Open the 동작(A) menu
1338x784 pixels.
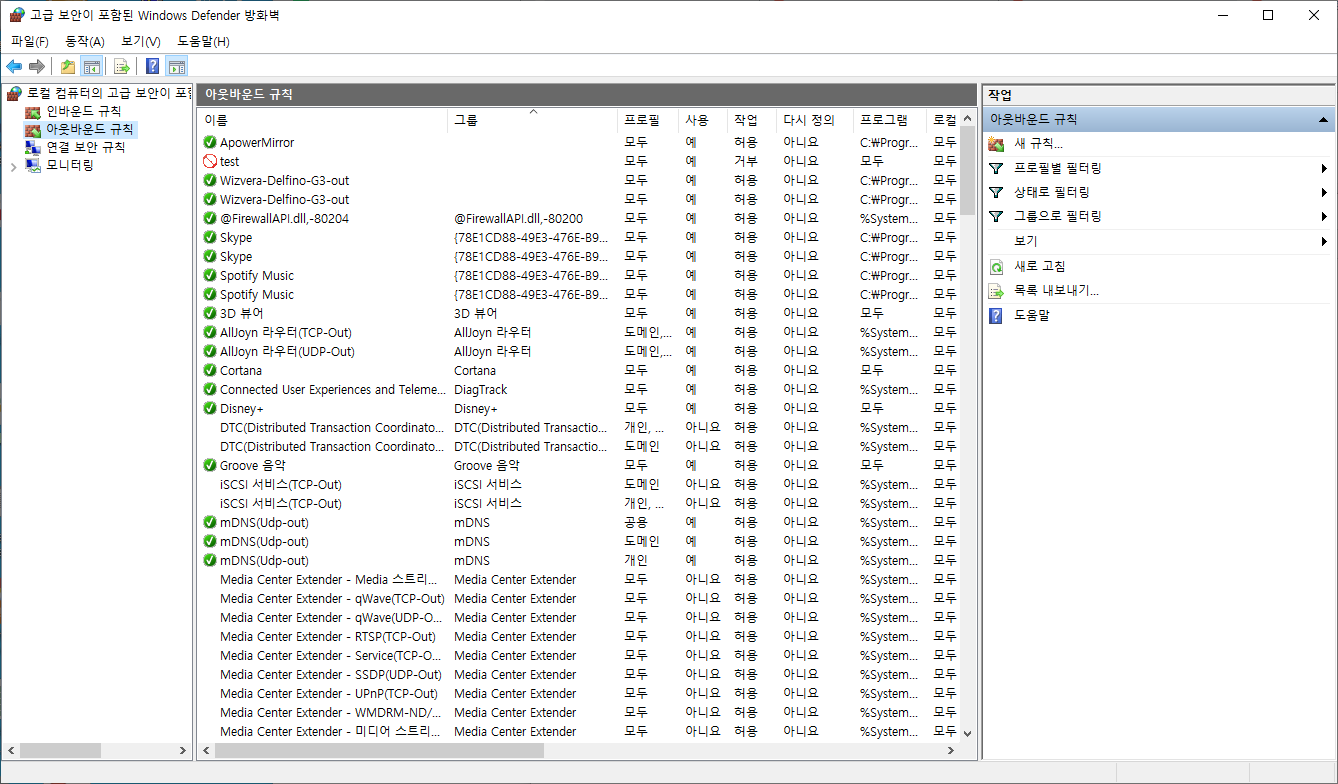(85, 41)
